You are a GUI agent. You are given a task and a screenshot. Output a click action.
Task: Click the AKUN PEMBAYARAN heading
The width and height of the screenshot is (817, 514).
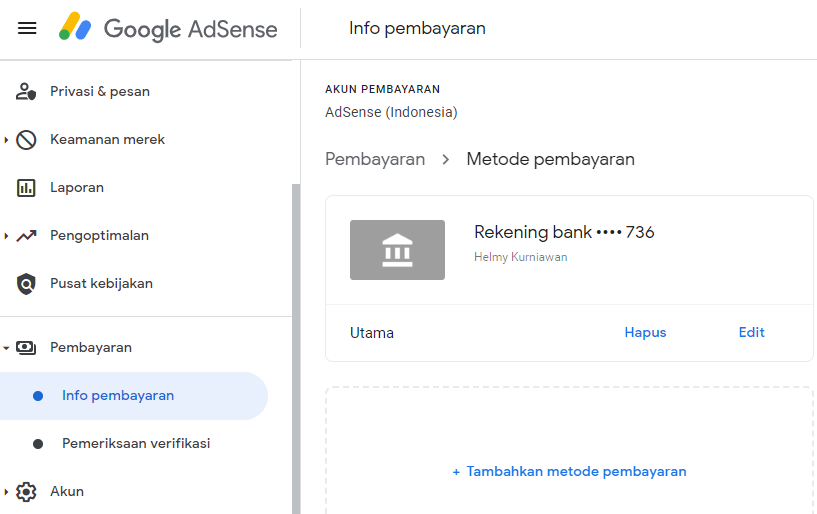[x=382, y=89]
